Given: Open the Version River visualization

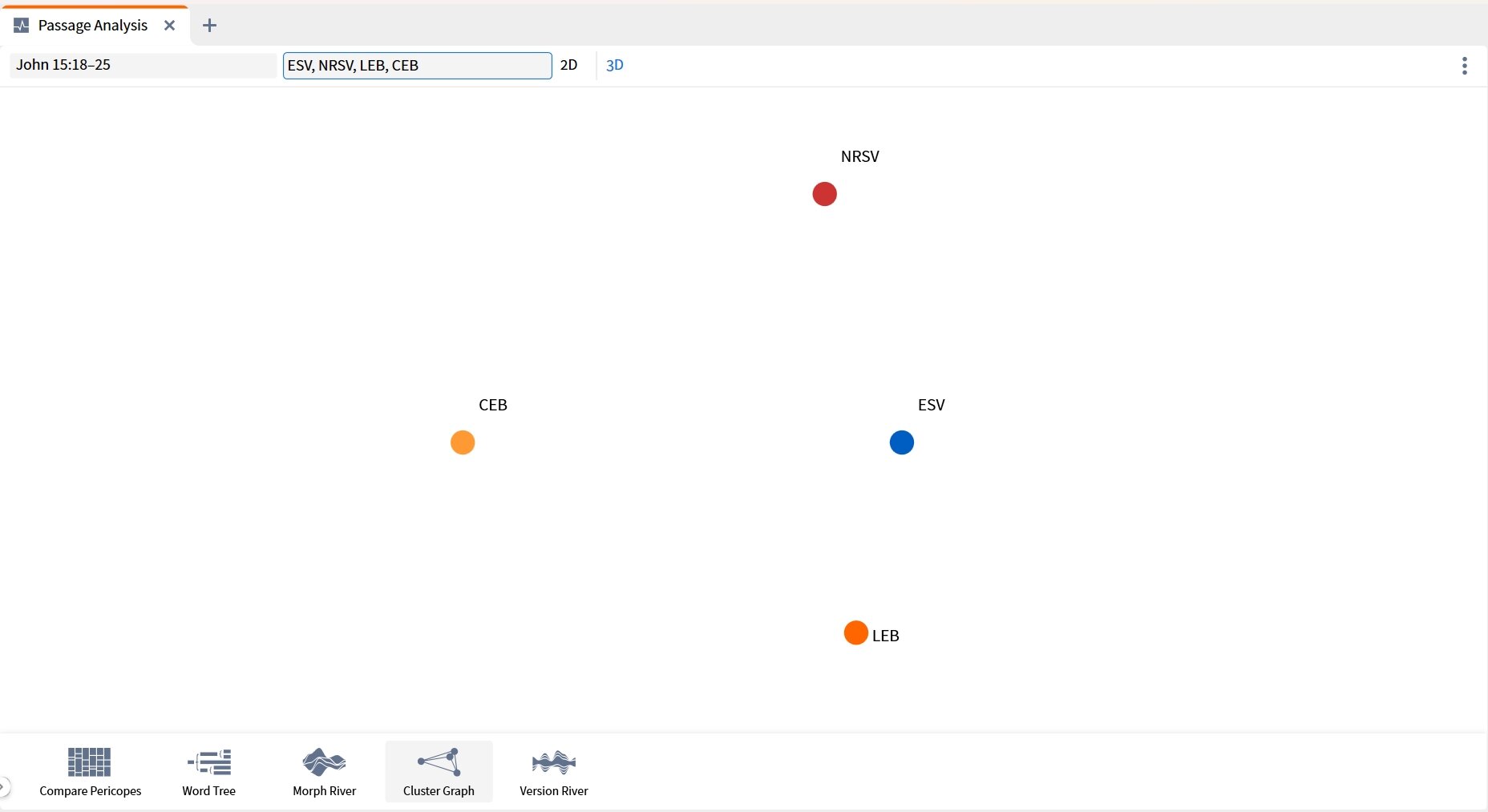Looking at the screenshot, I should pyautogui.click(x=553, y=772).
